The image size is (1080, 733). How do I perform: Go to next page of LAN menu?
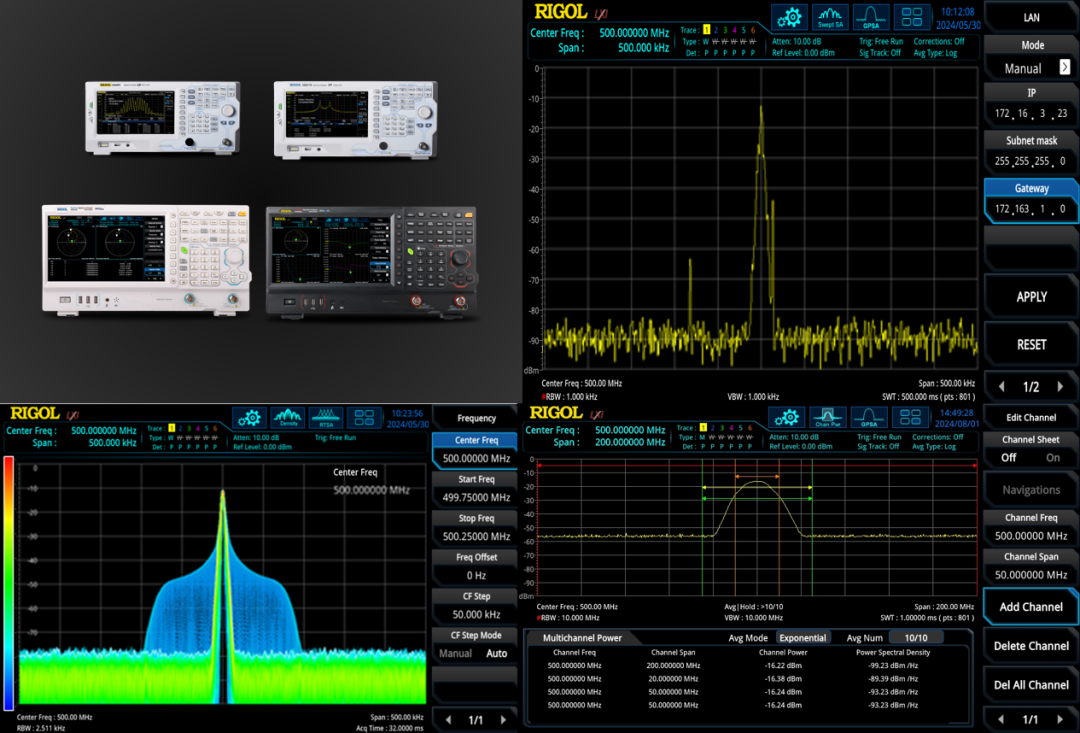(x=1061, y=386)
